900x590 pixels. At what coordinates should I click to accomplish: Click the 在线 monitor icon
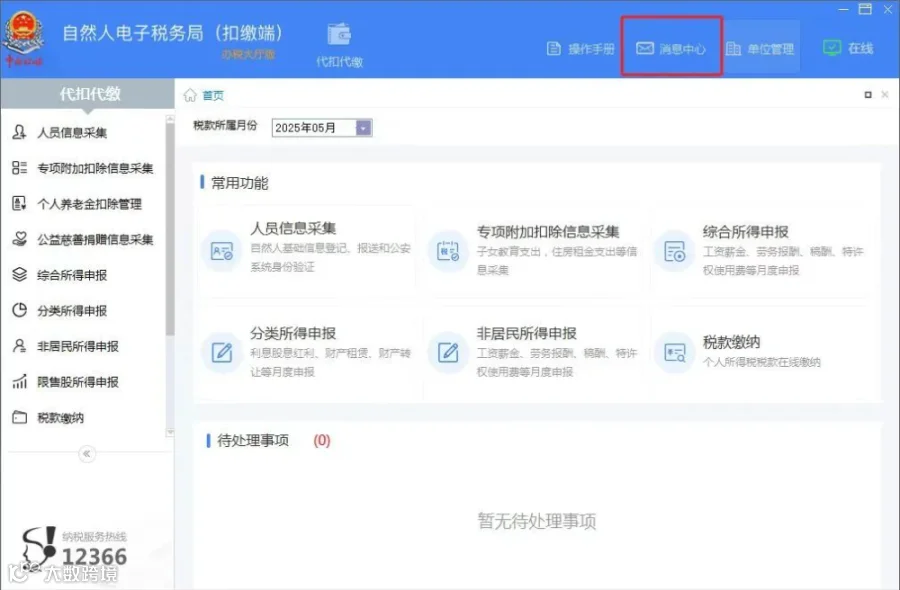pyautogui.click(x=832, y=48)
